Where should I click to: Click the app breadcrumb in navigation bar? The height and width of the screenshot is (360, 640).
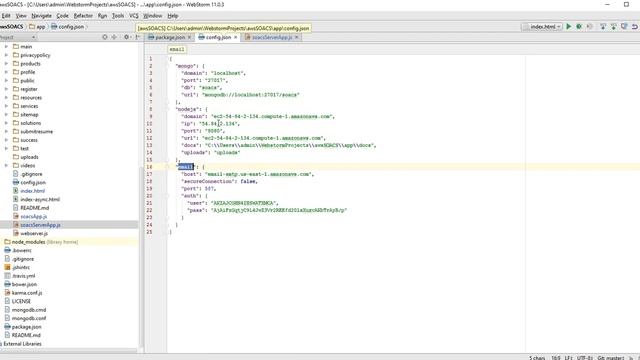pyautogui.click(x=37, y=27)
